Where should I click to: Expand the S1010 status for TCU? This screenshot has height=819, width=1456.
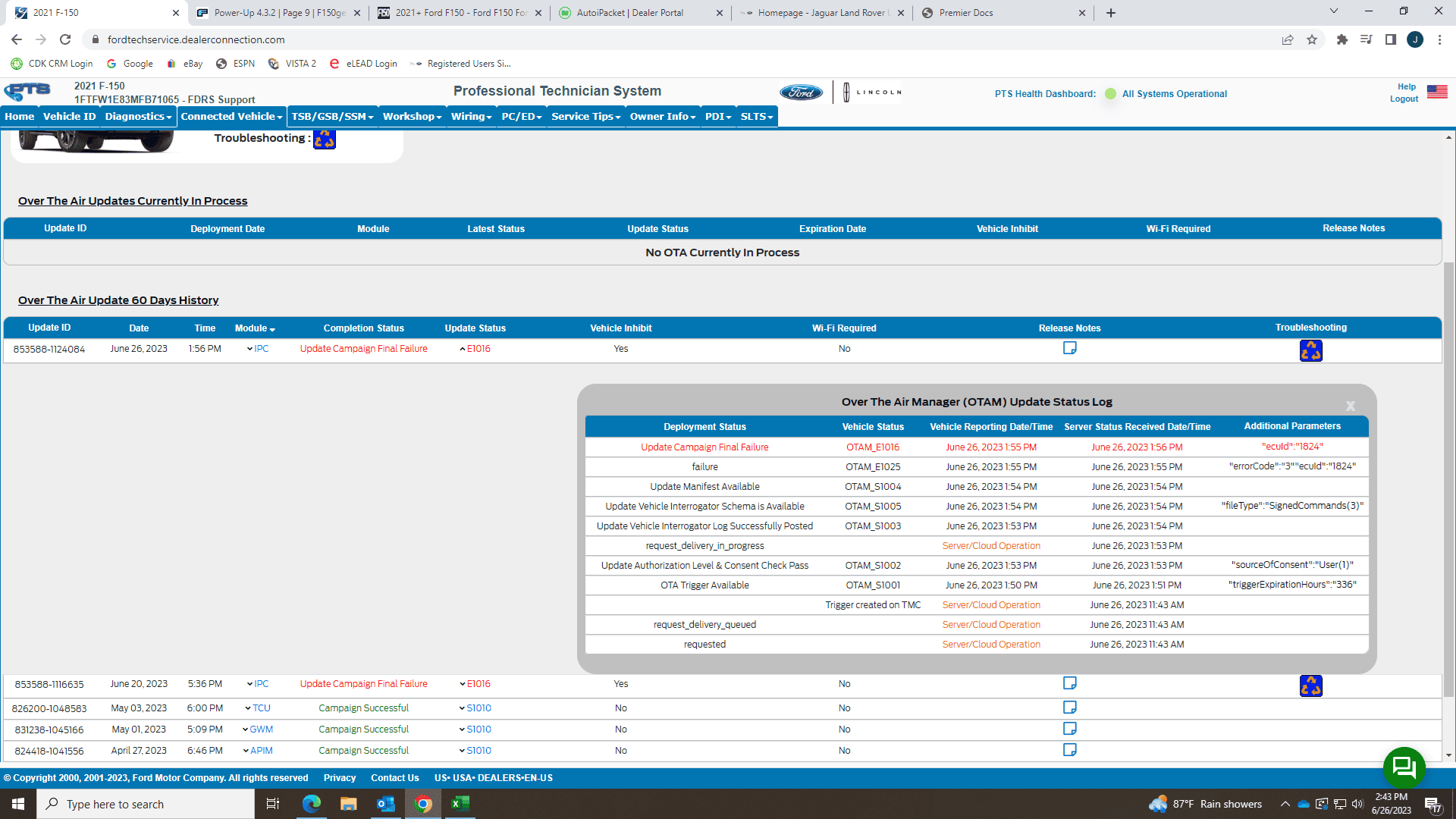(475, 708)
